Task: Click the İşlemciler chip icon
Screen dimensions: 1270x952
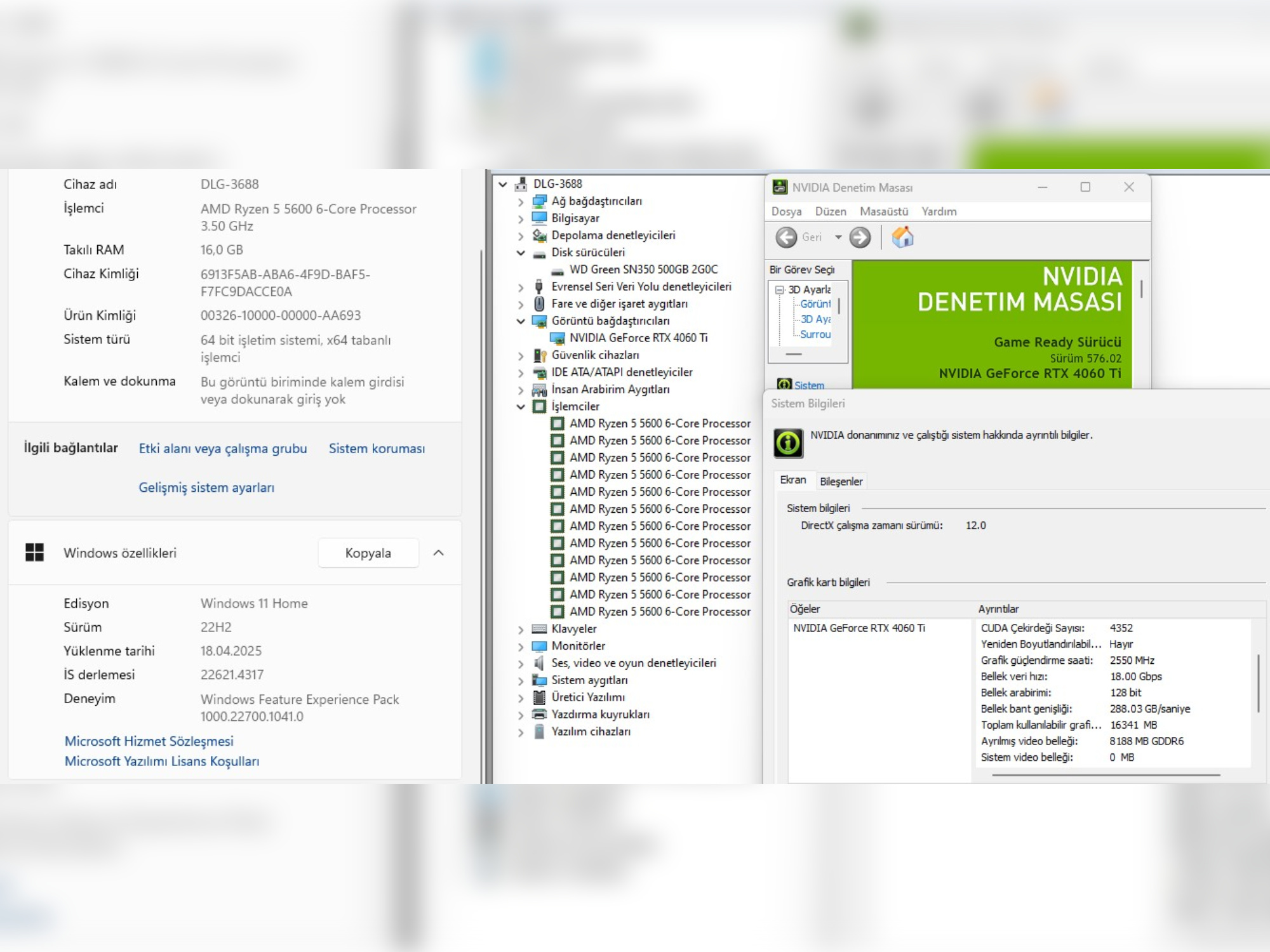Action: point(539,406)
